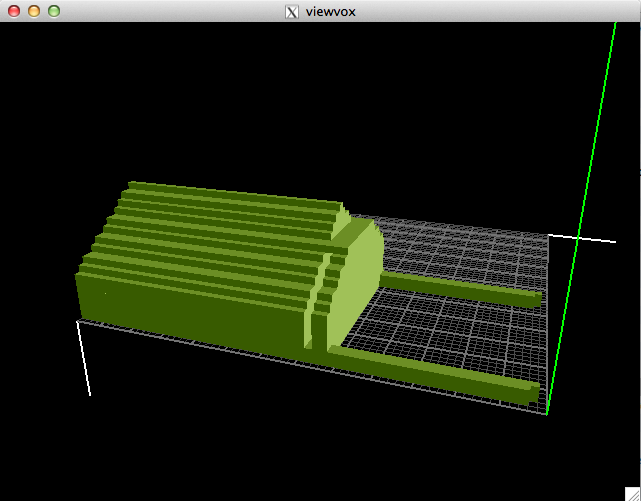Click the window resize grip corner
641x501 pixels.
pyautogui.click(x=632, y=494)
